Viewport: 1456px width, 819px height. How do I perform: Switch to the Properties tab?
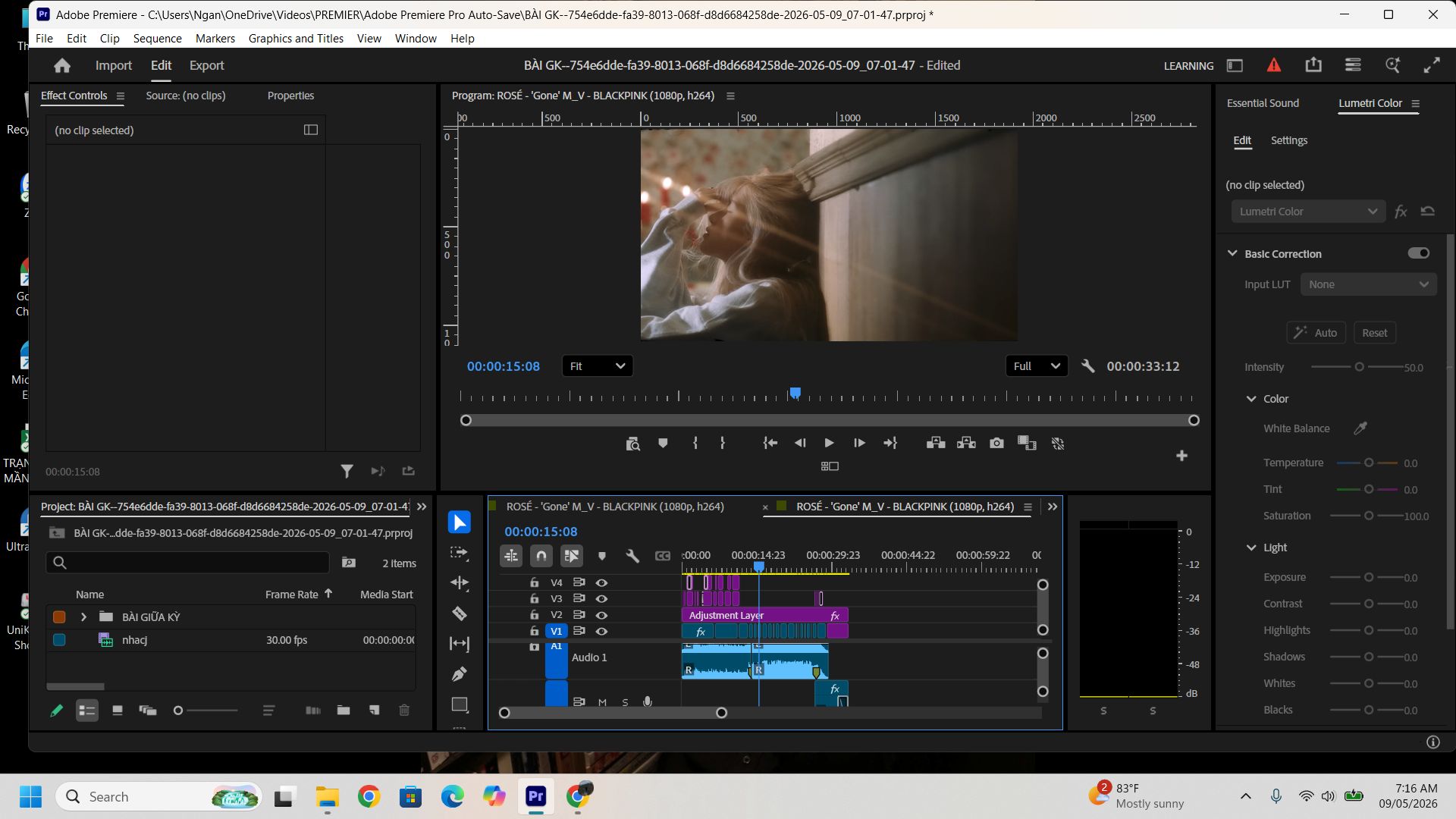290,96
